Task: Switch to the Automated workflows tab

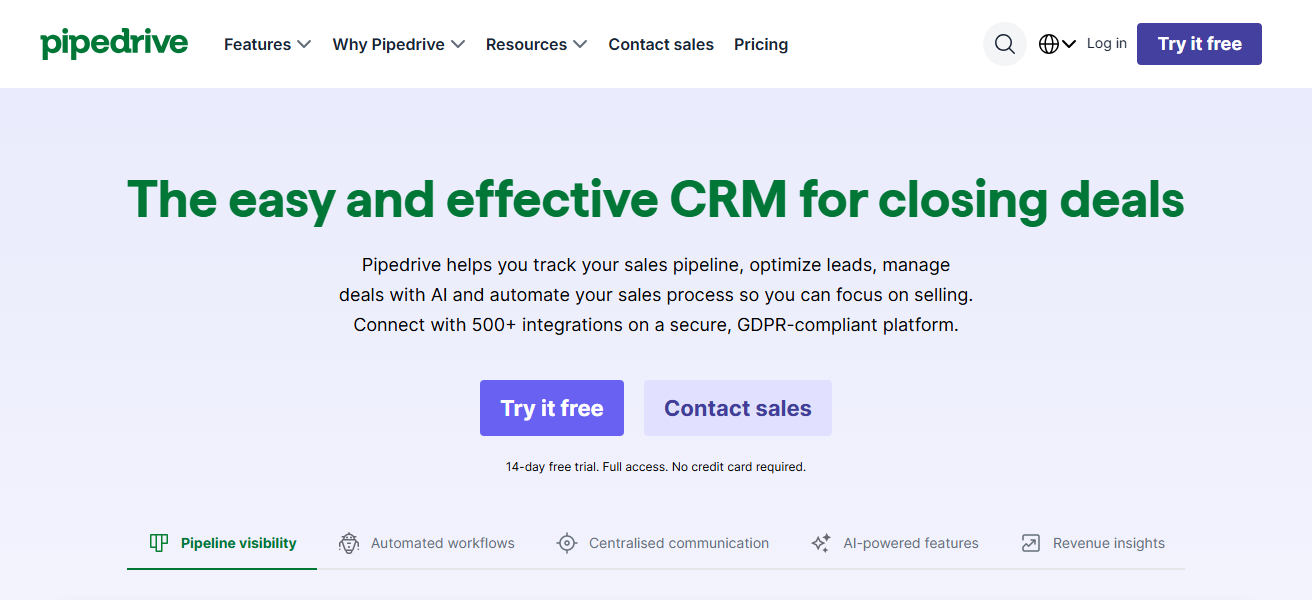Action: point(442,543)
